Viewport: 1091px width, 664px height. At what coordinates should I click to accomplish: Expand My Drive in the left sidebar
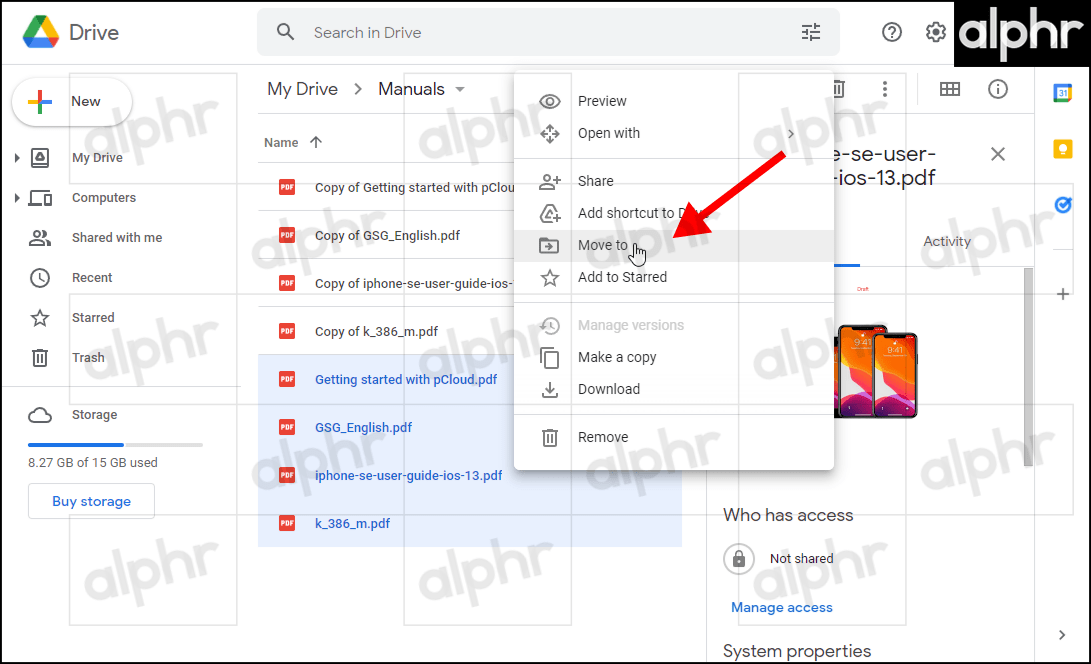17,157
